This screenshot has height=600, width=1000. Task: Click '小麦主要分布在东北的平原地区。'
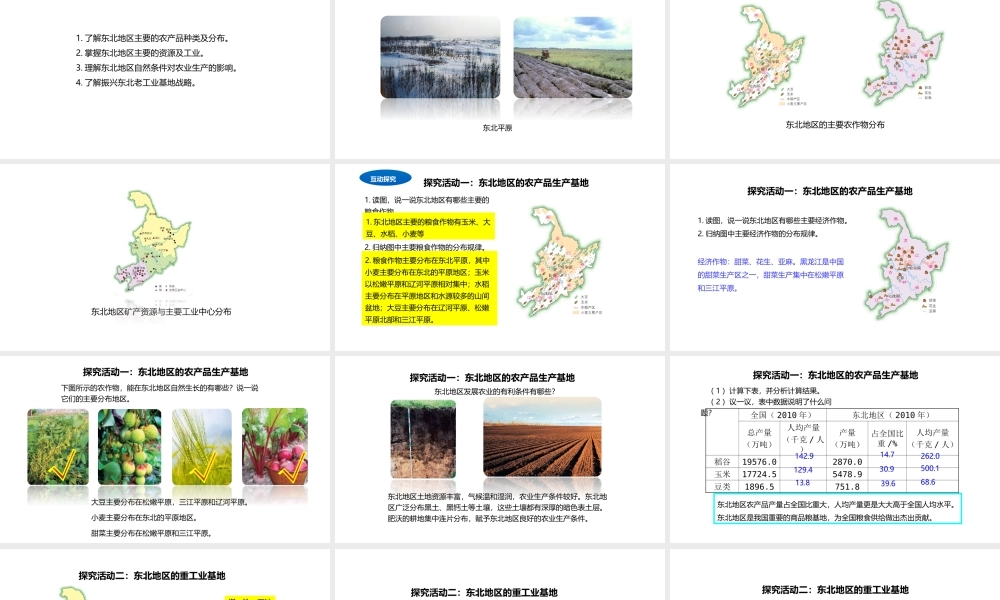(144, 518)
